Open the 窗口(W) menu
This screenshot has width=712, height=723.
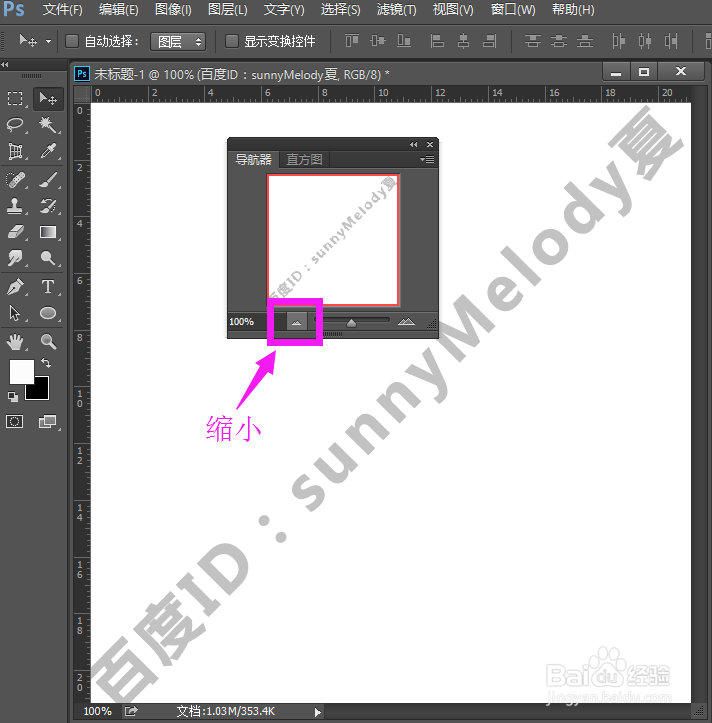[513, 9]
